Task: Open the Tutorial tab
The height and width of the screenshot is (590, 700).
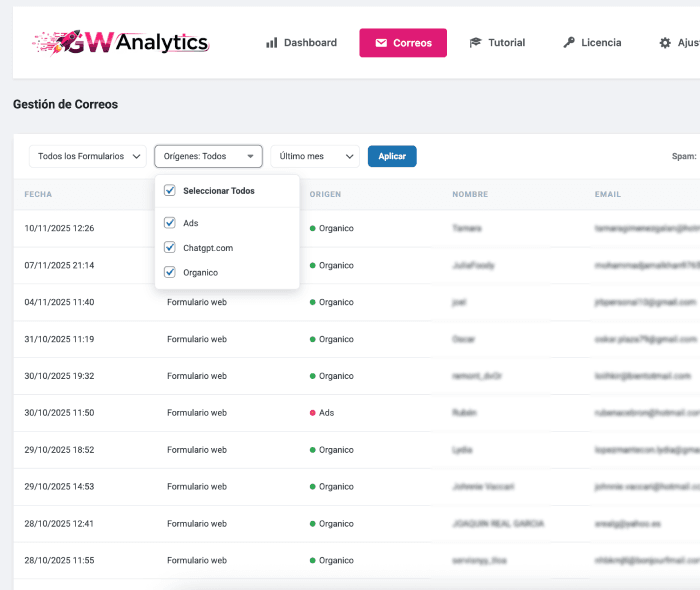Action: (x=497, y=43)
